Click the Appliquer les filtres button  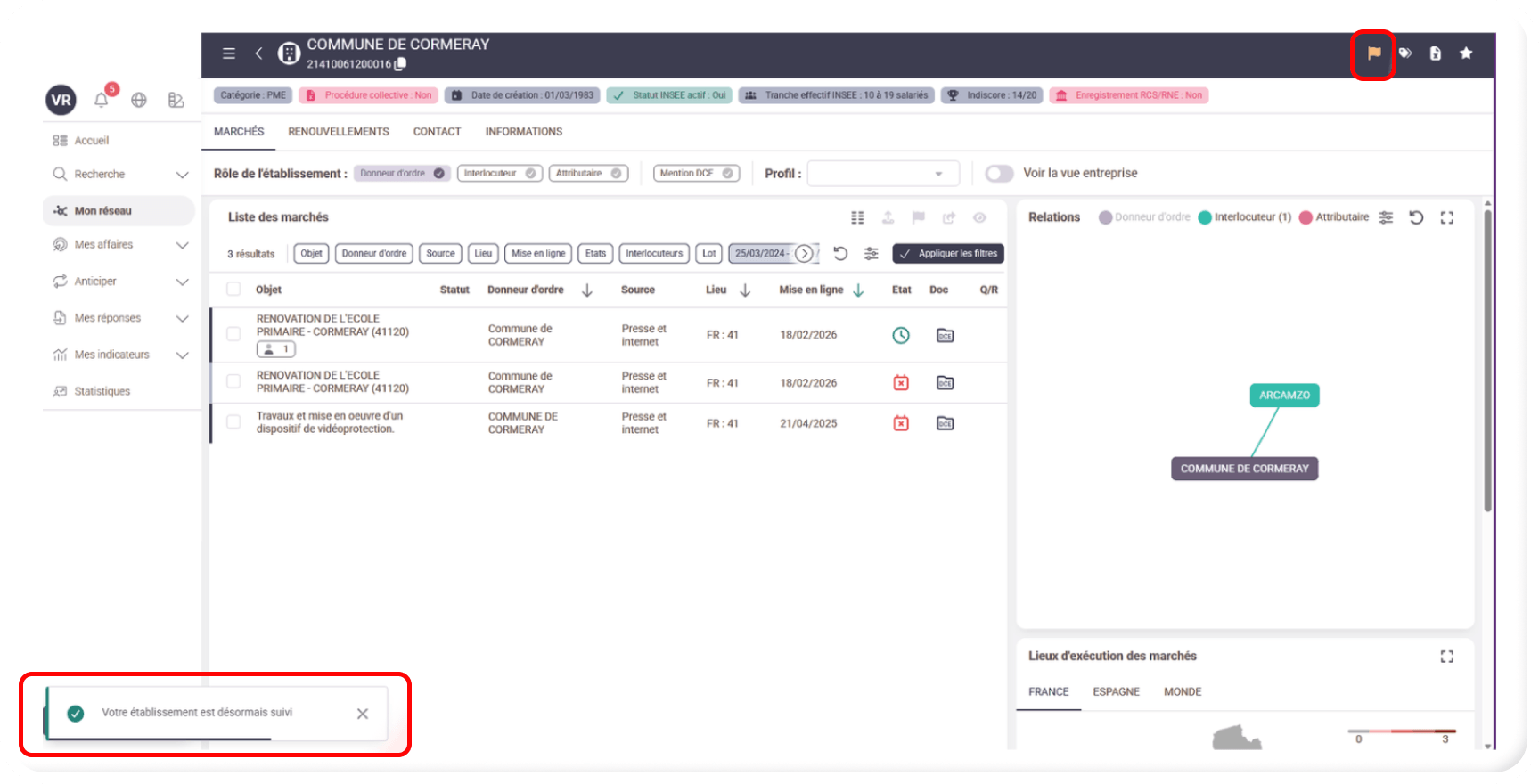(948, 254)
